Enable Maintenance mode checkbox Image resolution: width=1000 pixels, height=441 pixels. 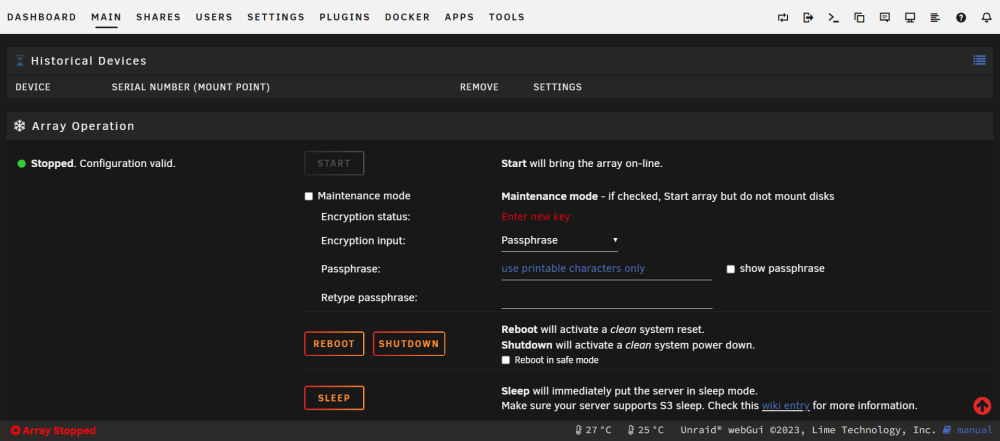click(x=309, y=197)
